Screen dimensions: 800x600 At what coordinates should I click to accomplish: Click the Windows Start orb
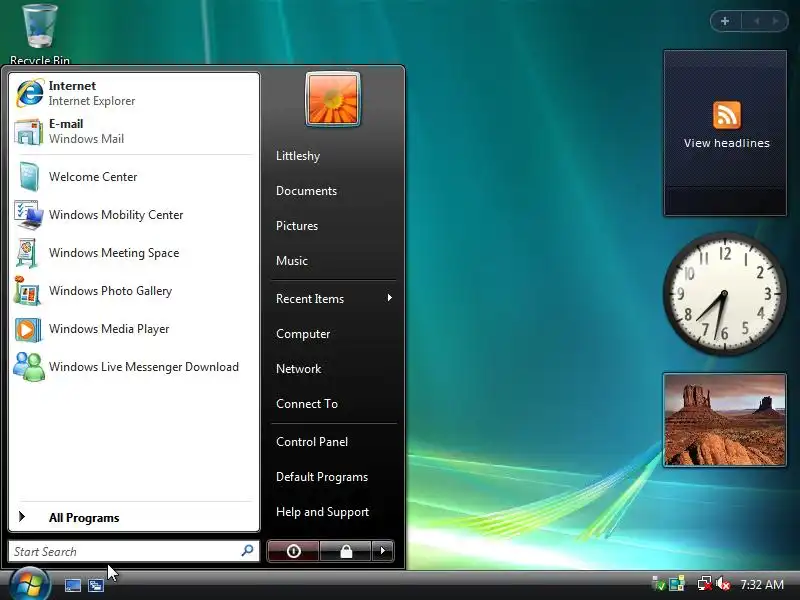coord(29,584)
